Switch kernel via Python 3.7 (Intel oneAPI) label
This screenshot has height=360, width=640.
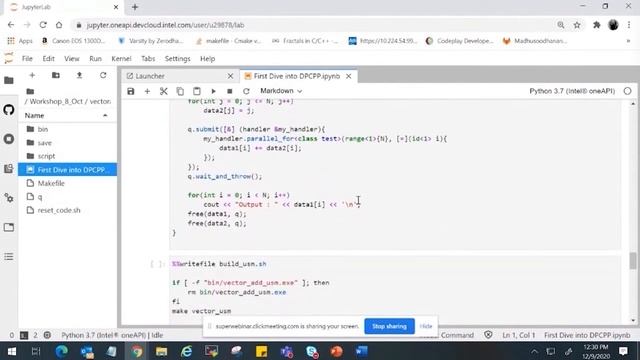(x=572, y=91)
